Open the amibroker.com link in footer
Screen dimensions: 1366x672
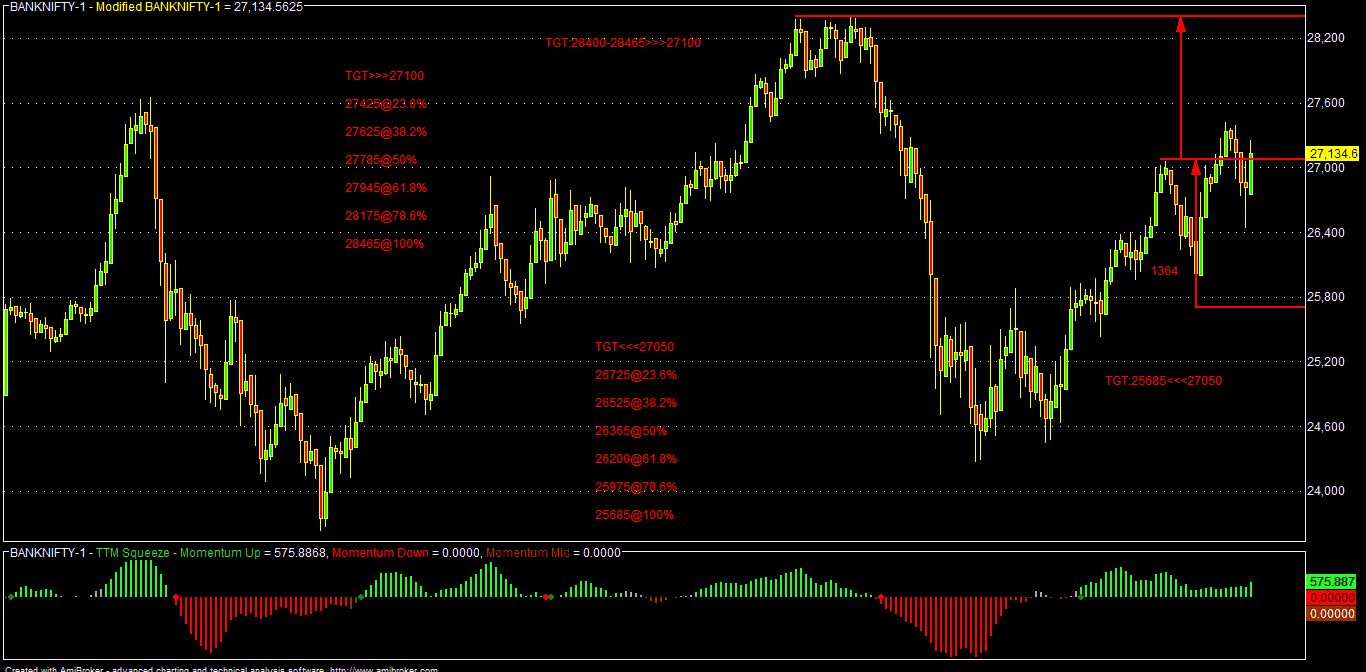point(384,669)
